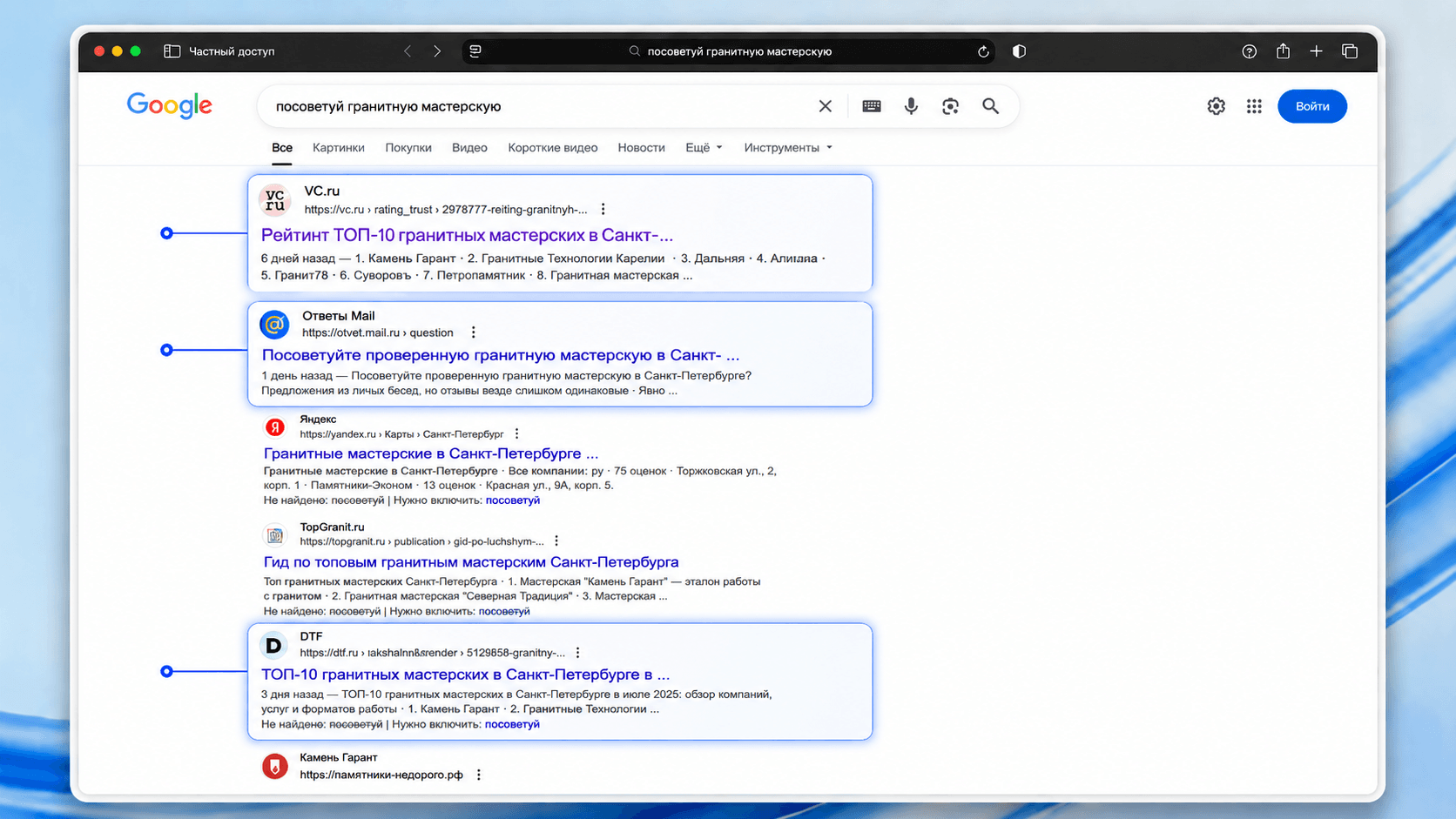Open more options for DTF result
The width and height of the screenshot is (1456, 819).
577,653
